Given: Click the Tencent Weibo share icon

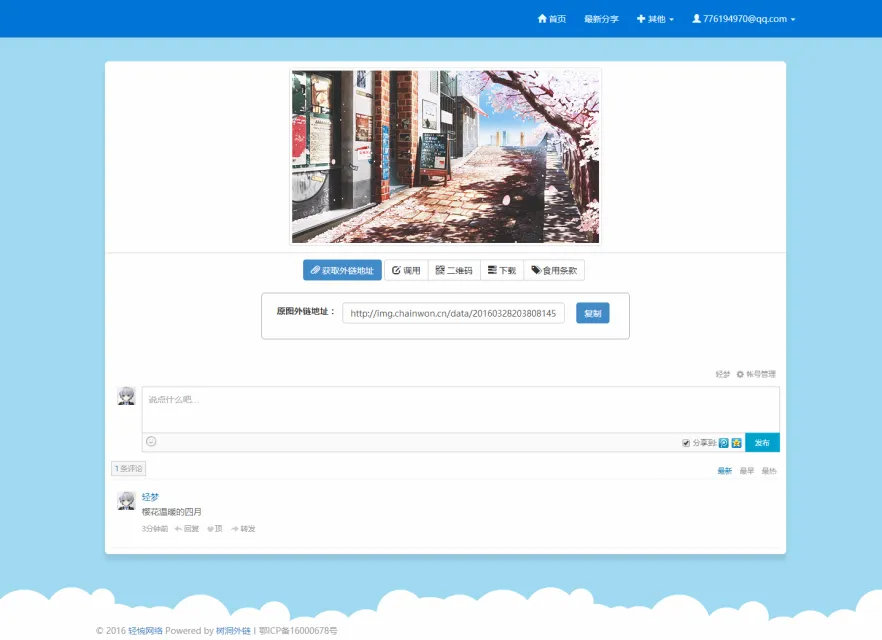Looking at the screenshot, I should click(724, 443).
